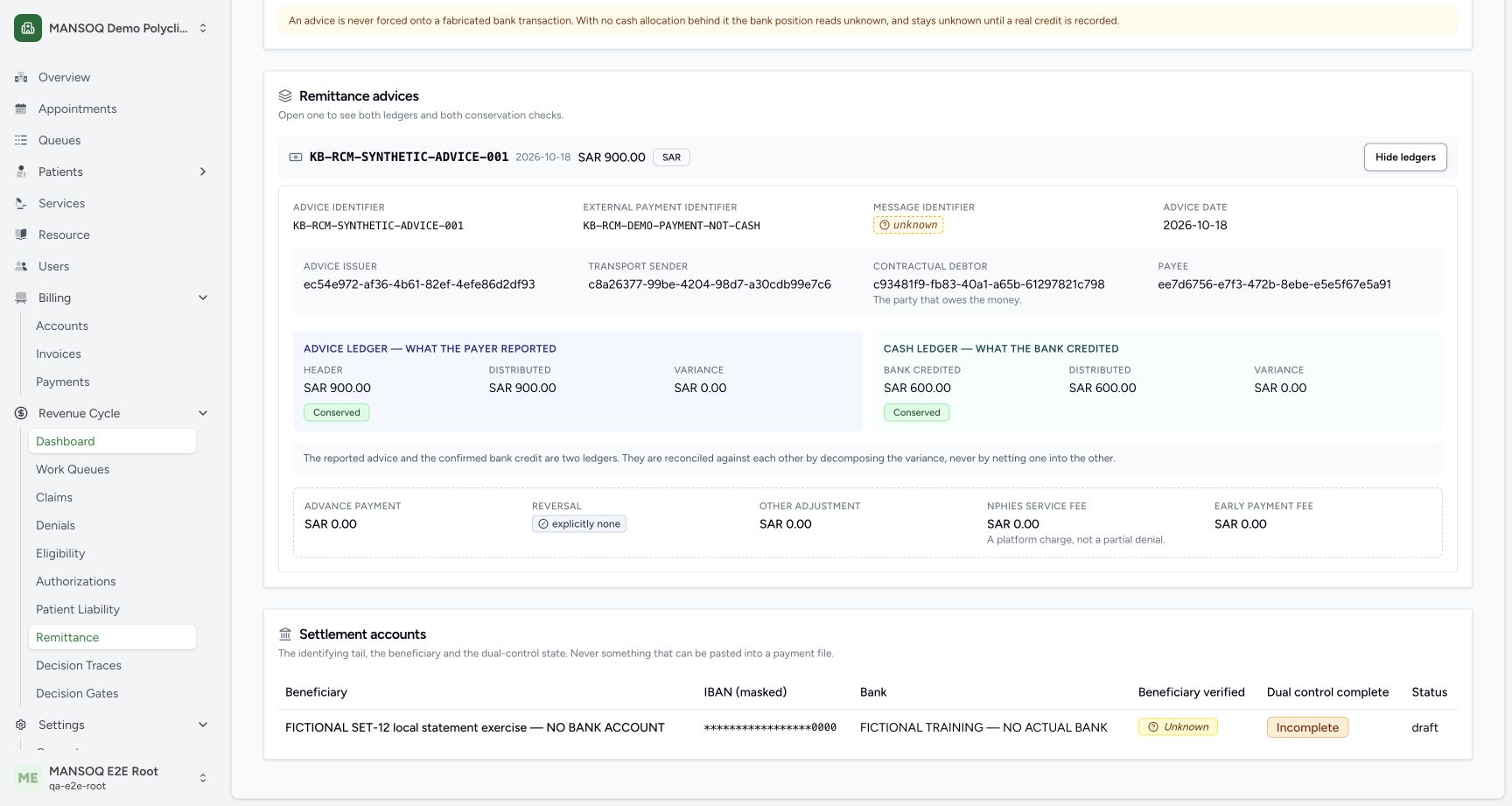The image size is (1512, 806).
Task: Open Accounts under Billing
Action: (112, 326)
